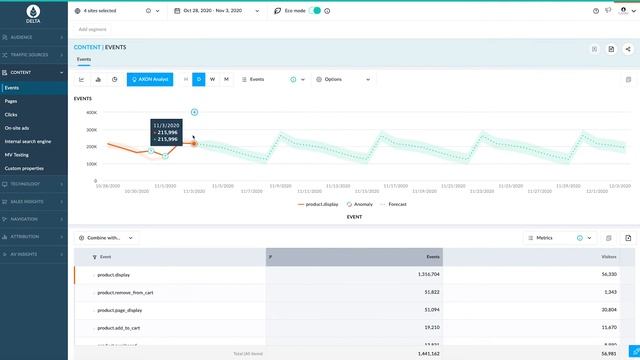Click the Eco mode info icon
Viewport: 640px width, 360px height.
pyautogui.click(x=327, y=11)
